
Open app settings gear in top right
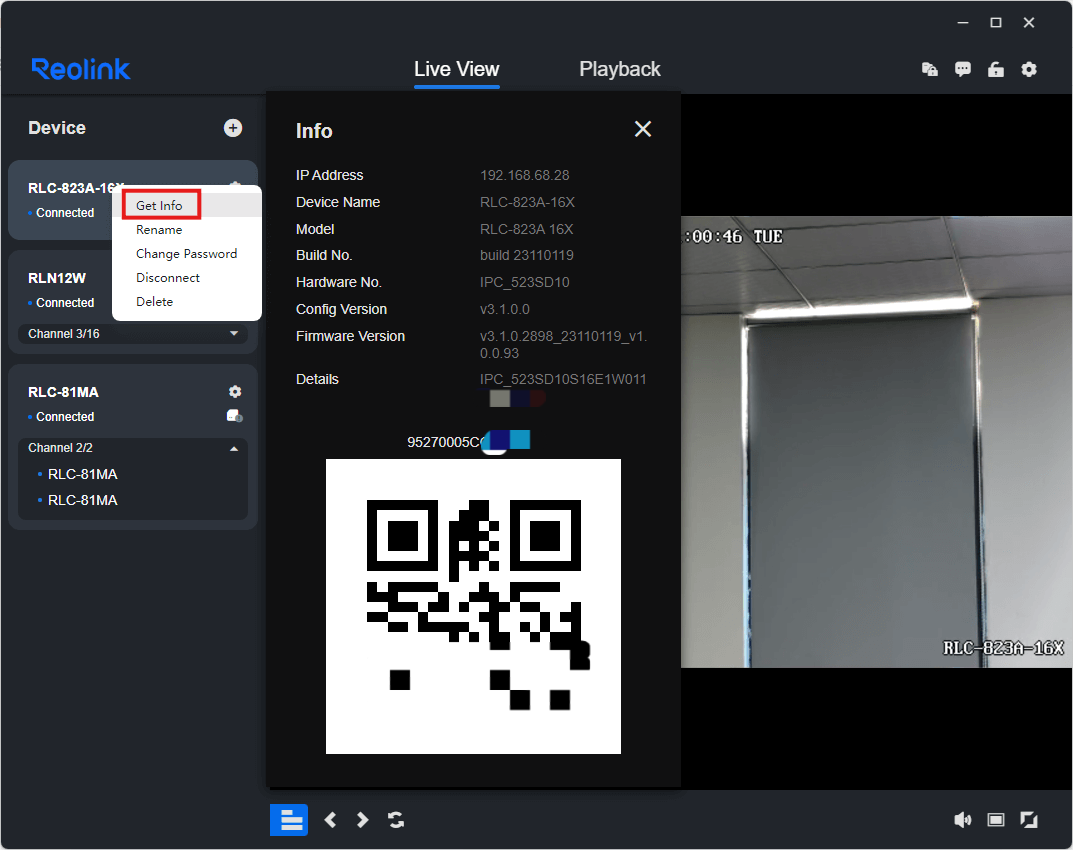(x=1029, y=69)
